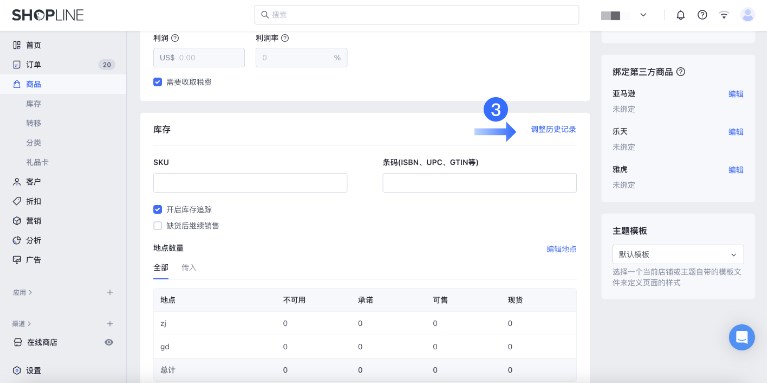Open the 默认模板 theme template dropdown

(677, 255)
